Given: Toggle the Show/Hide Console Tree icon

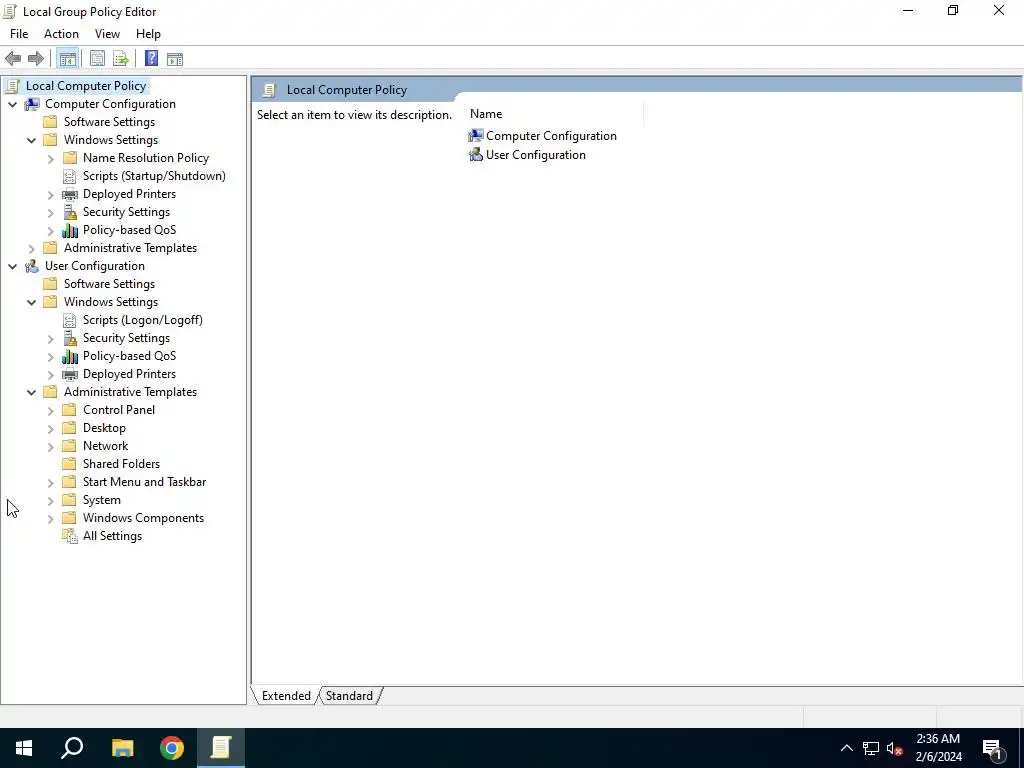Looking at the screenshot, I should (x=67, y=59).
